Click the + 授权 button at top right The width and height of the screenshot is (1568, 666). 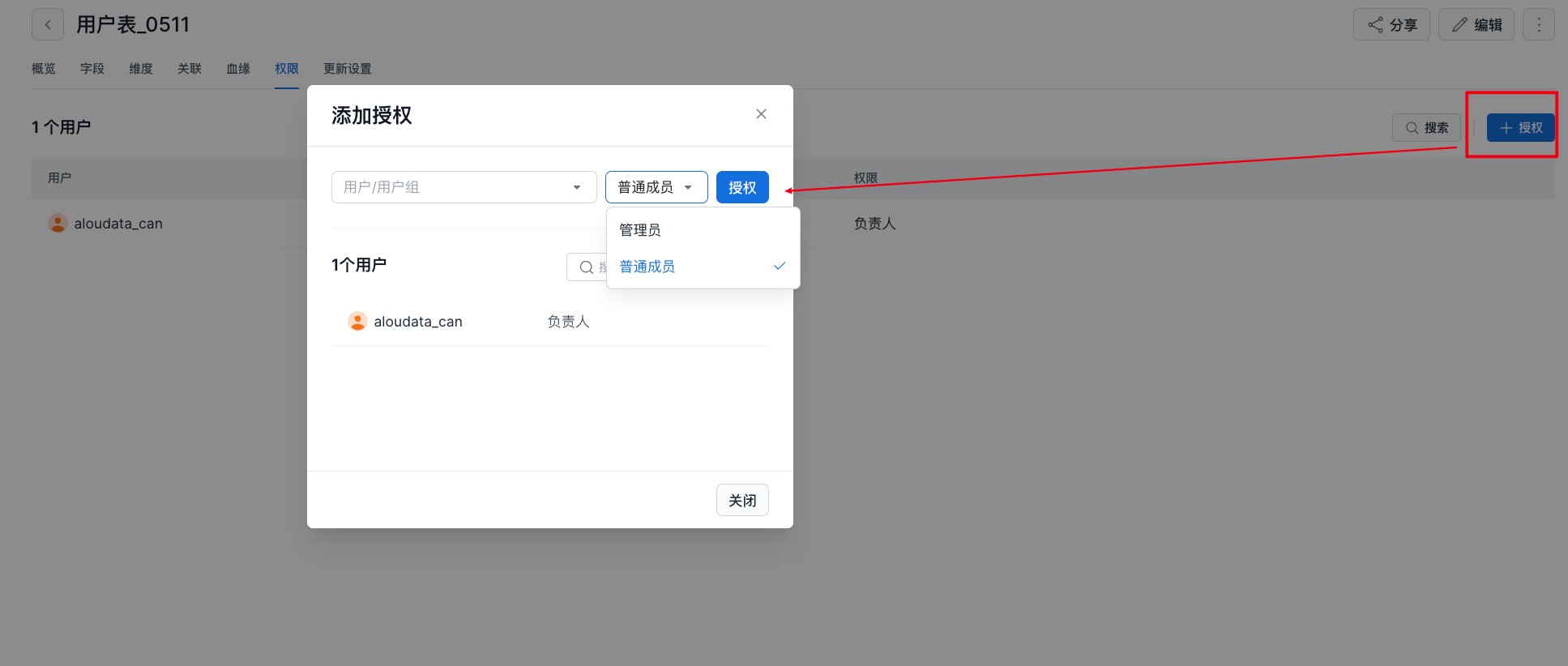(x=1520, y=128)
